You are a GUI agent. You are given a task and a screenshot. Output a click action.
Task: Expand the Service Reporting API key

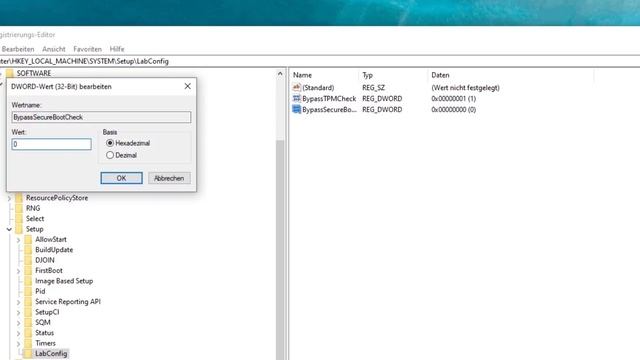(18, 302)
